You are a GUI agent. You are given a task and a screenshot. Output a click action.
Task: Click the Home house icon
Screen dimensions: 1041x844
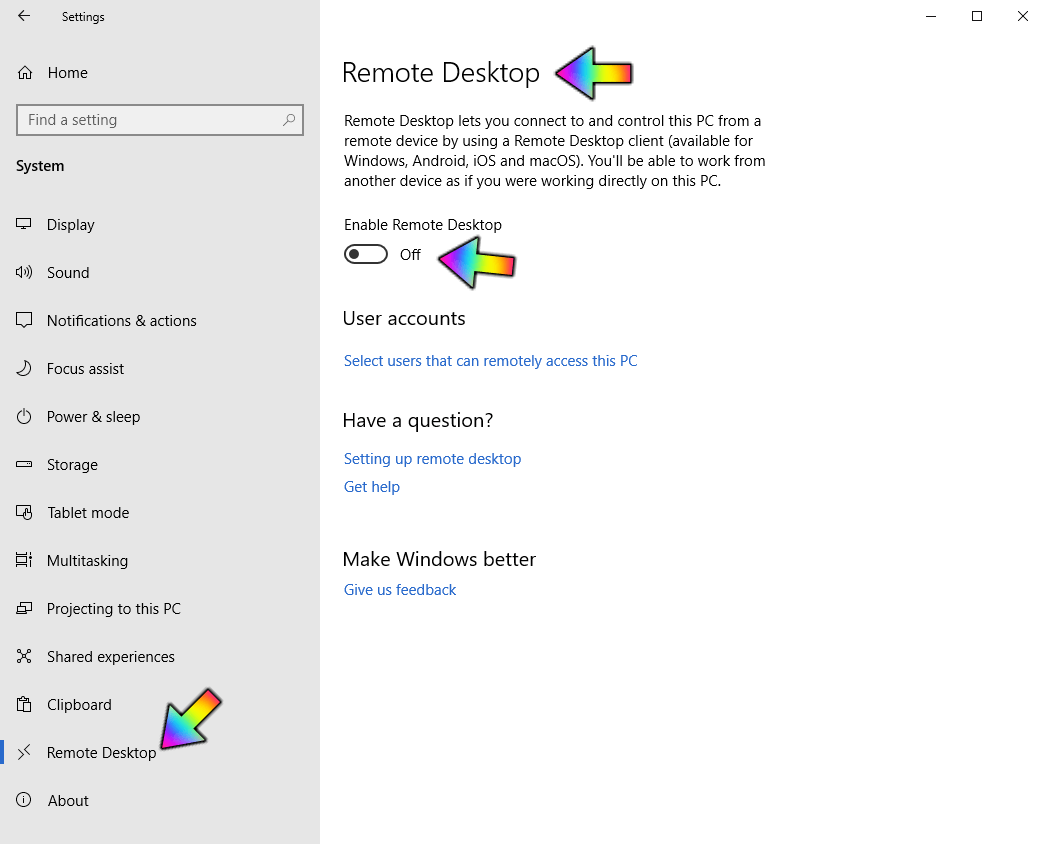[x=25, y=72]
